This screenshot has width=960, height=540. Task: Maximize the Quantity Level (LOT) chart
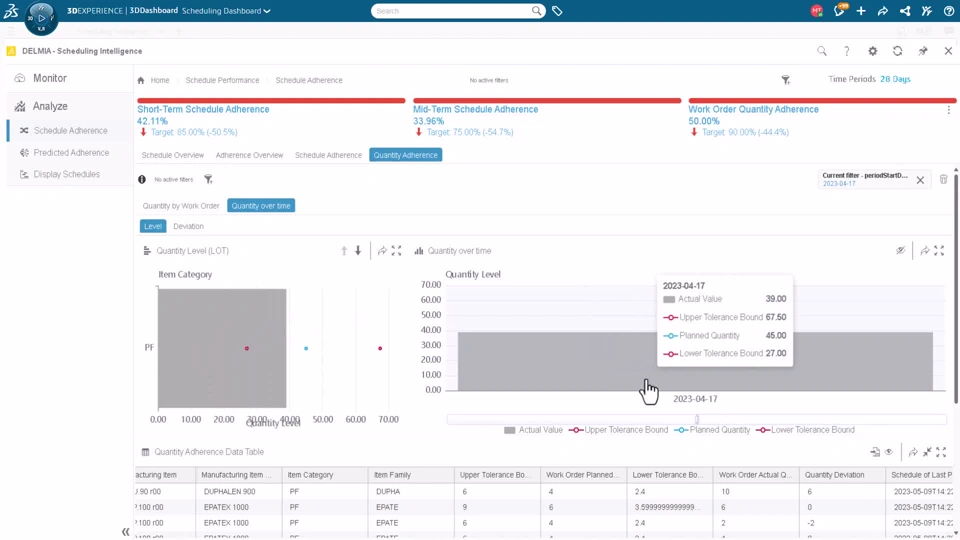[396, 250]
